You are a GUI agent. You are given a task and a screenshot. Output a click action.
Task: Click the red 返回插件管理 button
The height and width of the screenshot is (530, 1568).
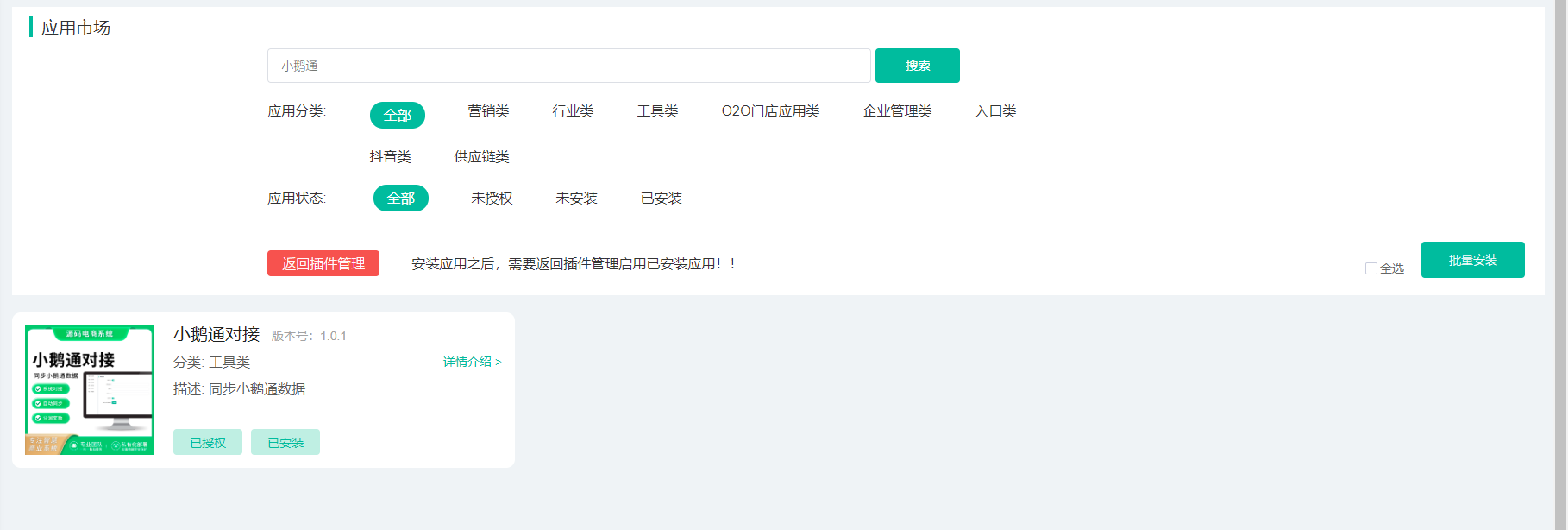pyautogui.click(x=323, y=263)
